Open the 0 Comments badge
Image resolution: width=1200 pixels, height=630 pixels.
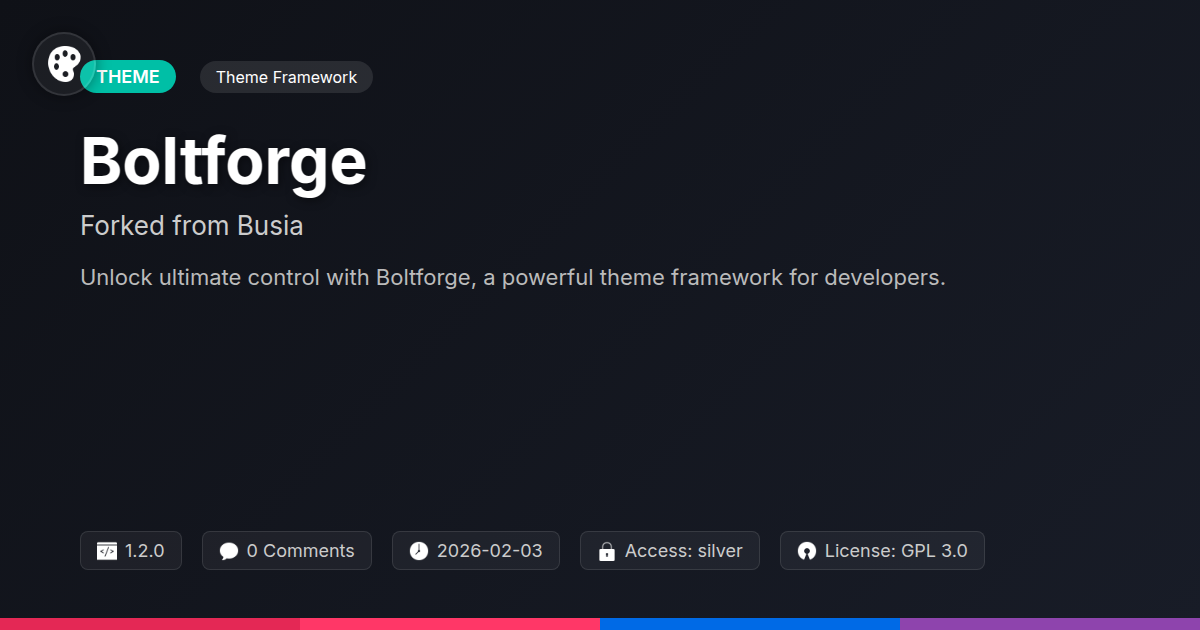pyautogui.click(x=287, y=551)
